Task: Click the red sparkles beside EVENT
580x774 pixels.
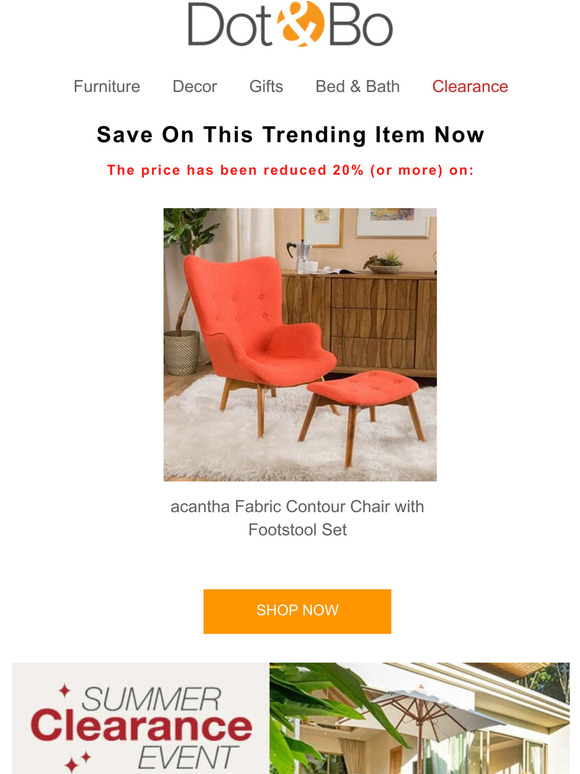Action: click(x=78, y=761)
